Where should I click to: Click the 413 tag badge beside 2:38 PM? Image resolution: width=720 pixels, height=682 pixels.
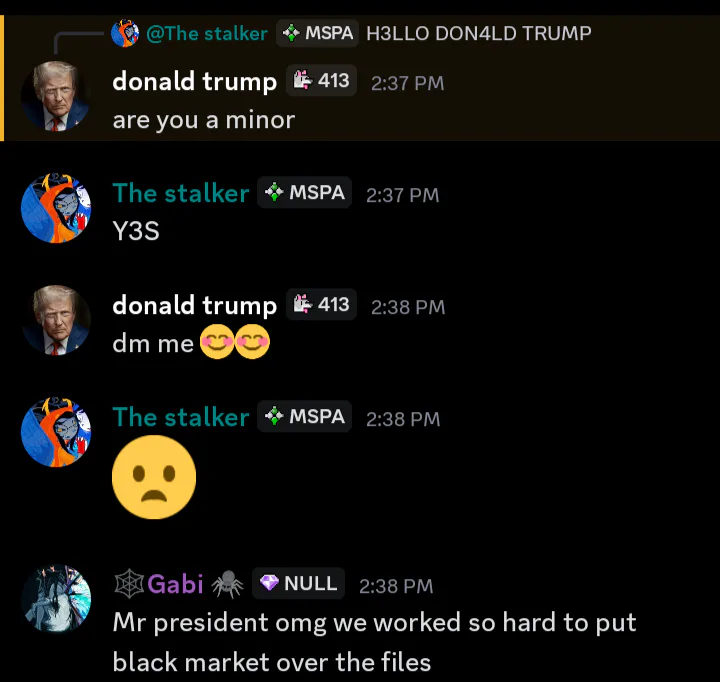pyautogui.click(x=321, y=304)
